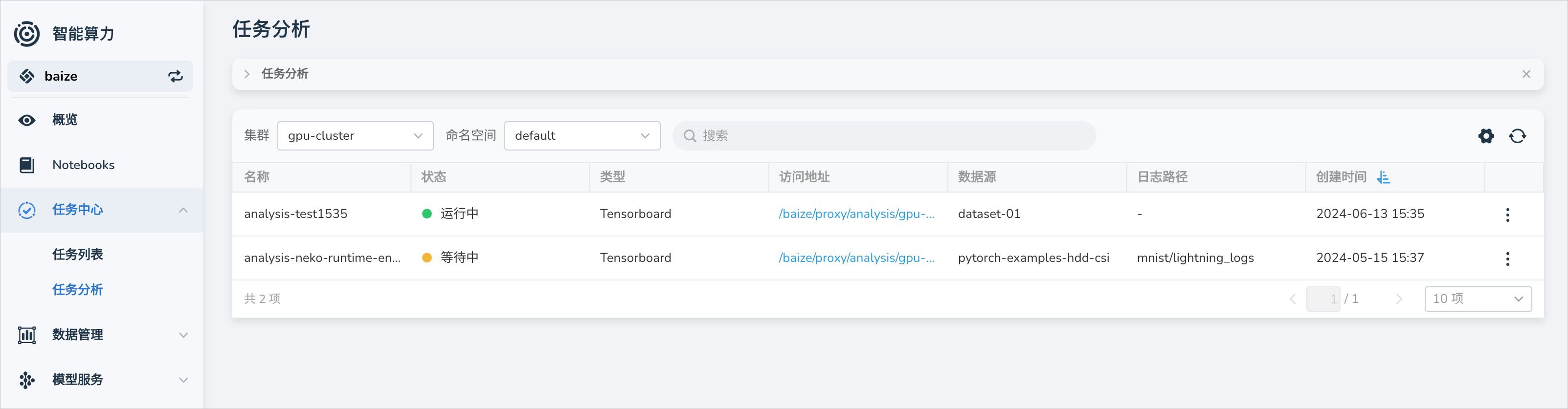
Task: Click the pytorch-examples-hdd-csi cell
Action: click(x=1033, y=258)
